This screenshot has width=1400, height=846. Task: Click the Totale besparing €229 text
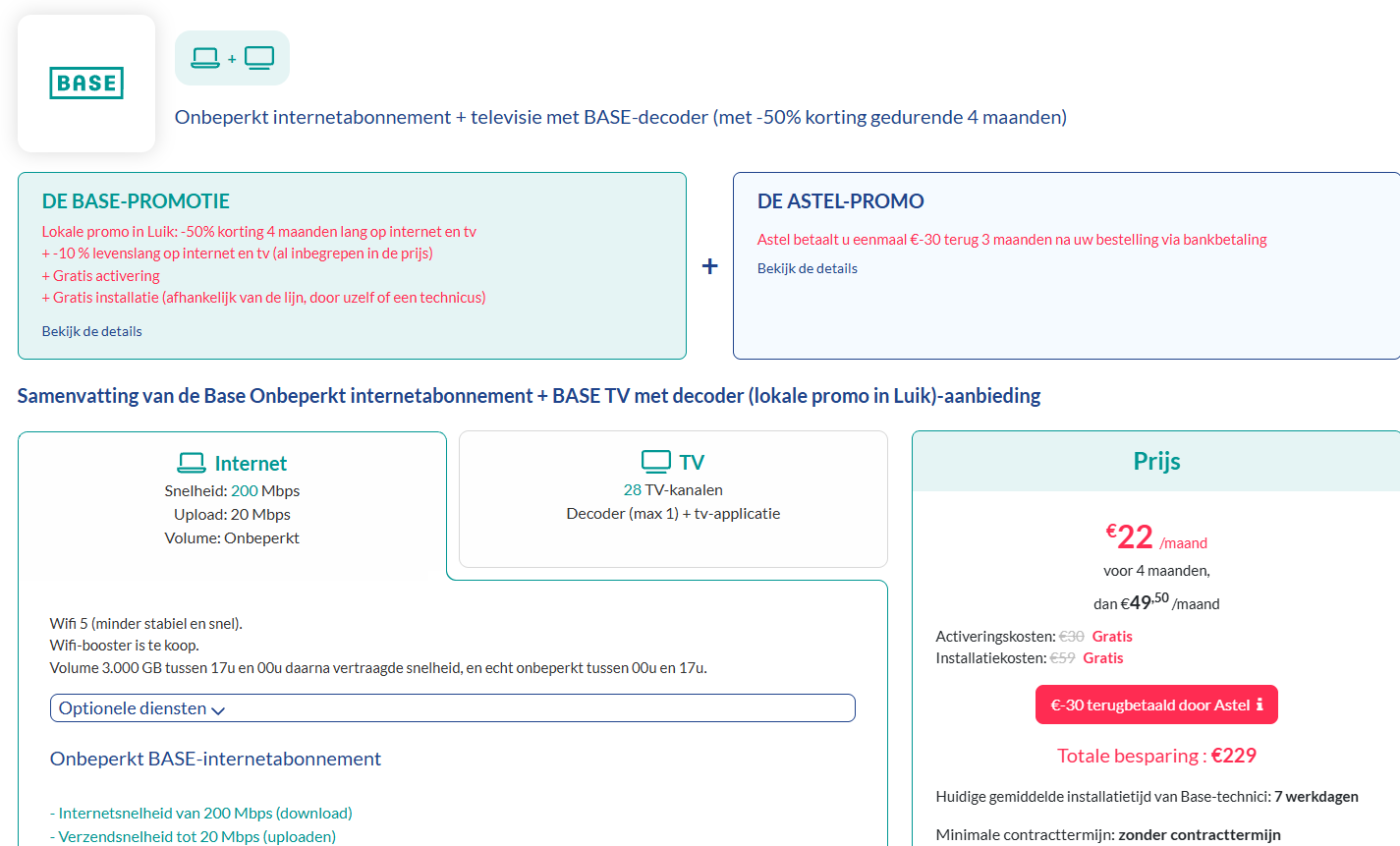(x=1156, y=756)
